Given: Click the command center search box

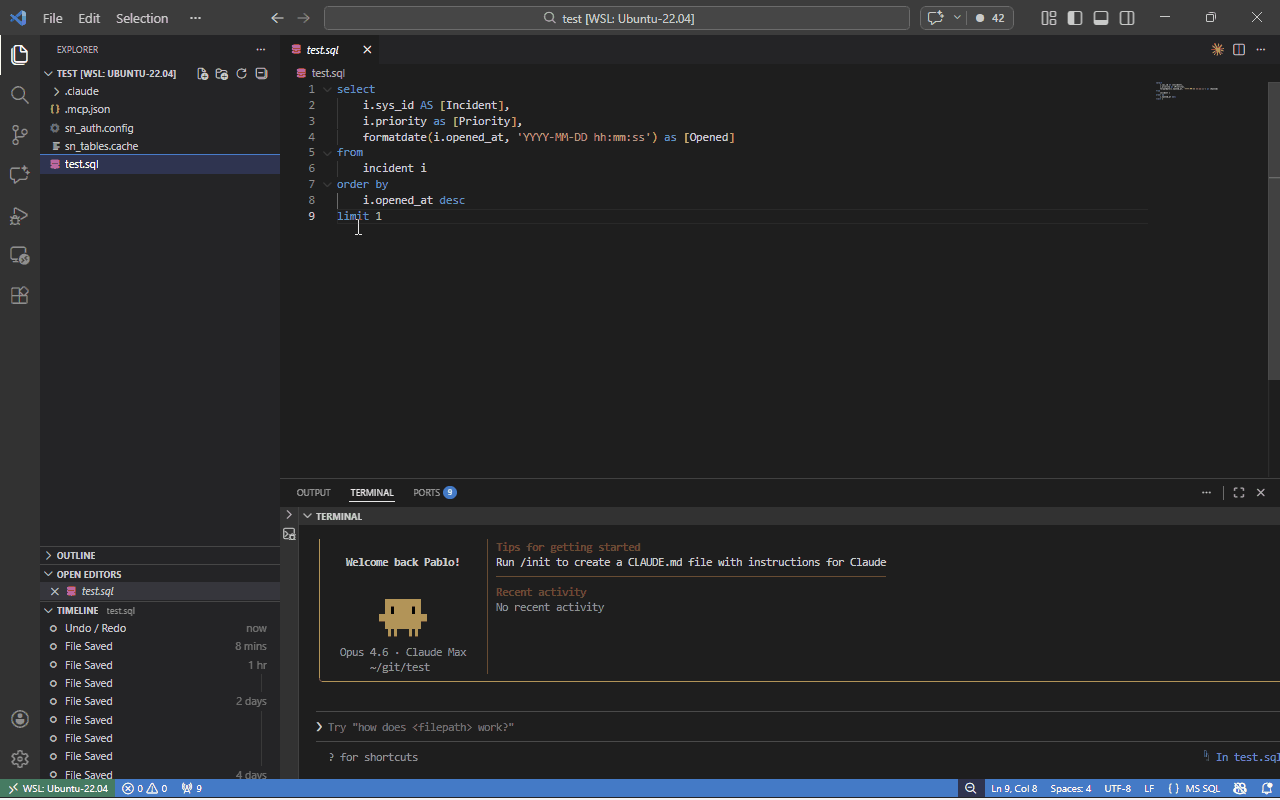Looking at the screenshot, I should [x=617, y=18].
